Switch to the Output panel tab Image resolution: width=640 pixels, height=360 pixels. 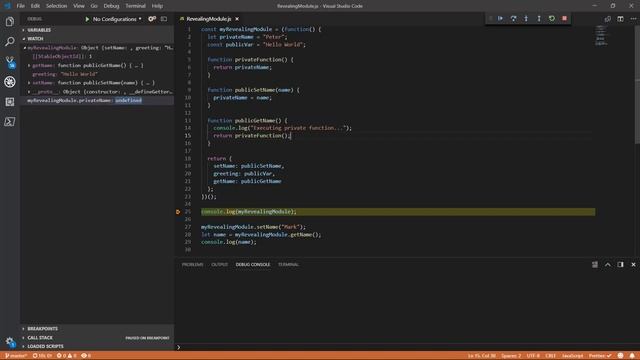click(219, 264)
